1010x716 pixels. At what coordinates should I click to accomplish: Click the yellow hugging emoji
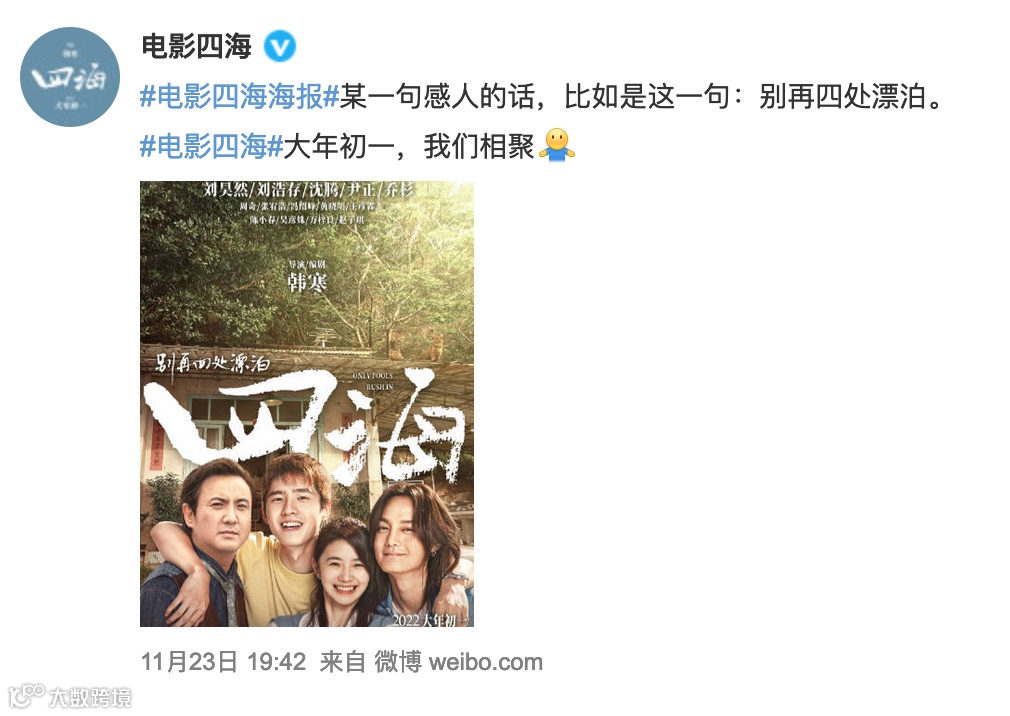point(557,145)
